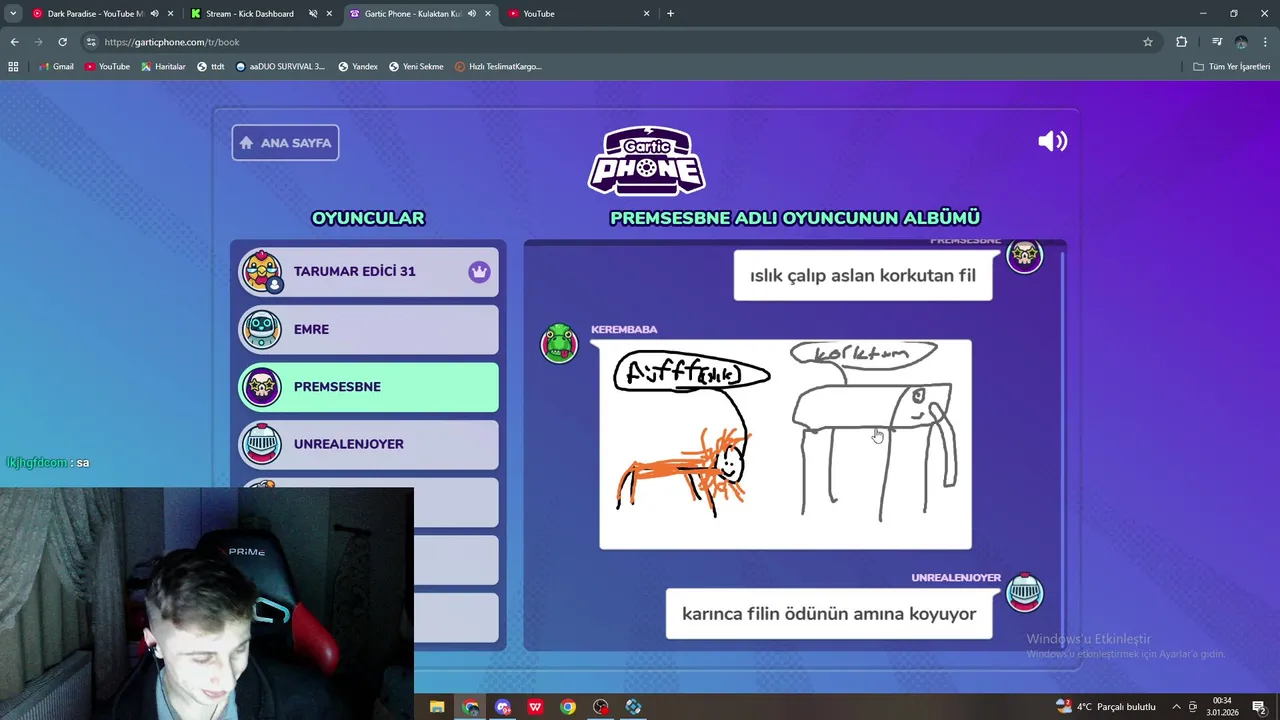Open Windows notification center
1280x720 pixels.
coord(1259,707)
